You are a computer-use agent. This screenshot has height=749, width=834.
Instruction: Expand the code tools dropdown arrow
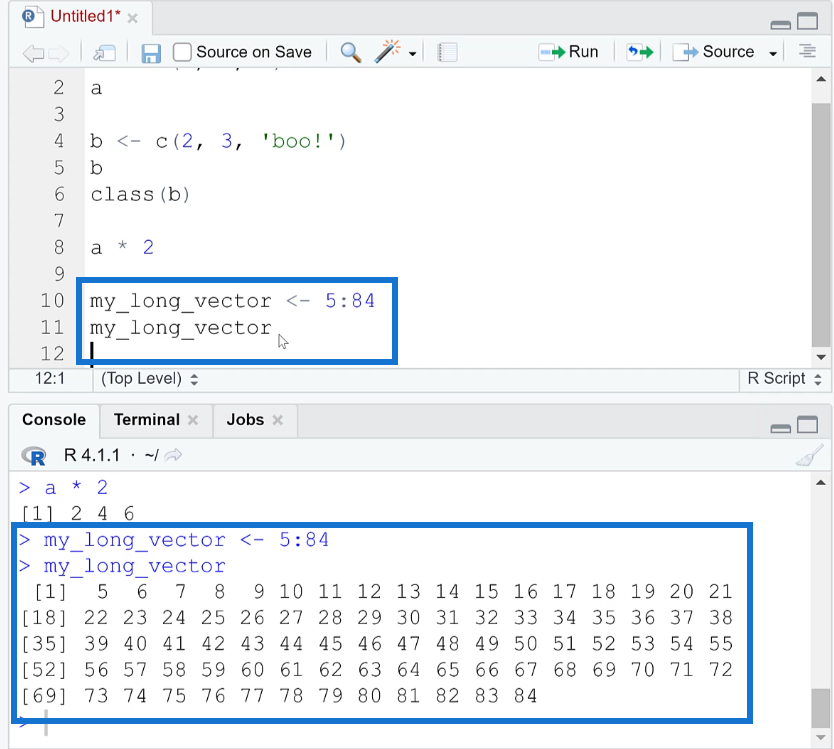click(x=412, y=53)
